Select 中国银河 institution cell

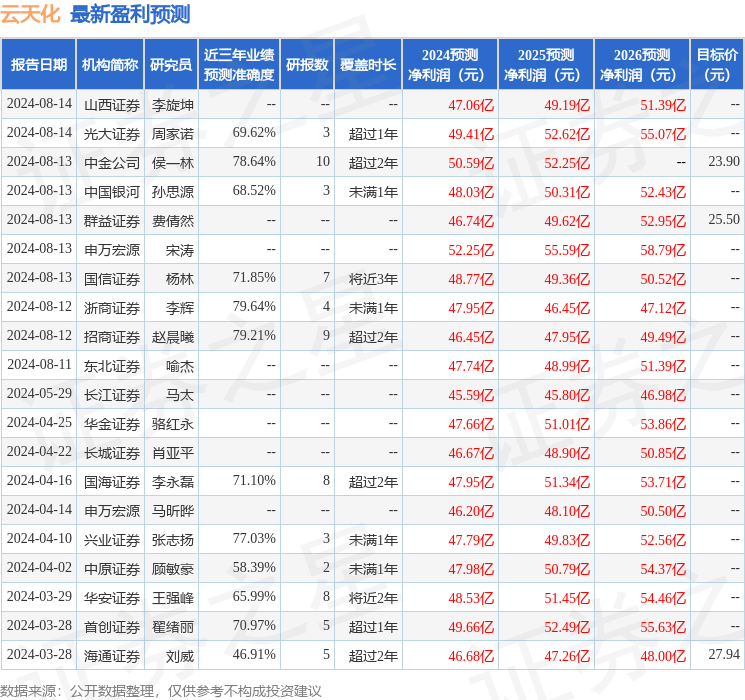click(x=112, y=192)
